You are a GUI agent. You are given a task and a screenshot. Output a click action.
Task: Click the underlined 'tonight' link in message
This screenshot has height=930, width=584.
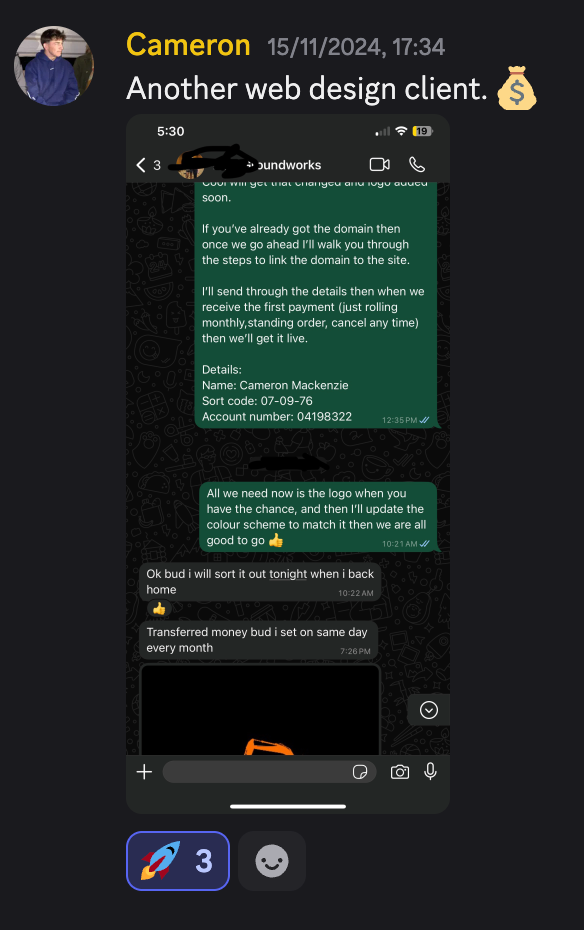click(x=288, y=574)
